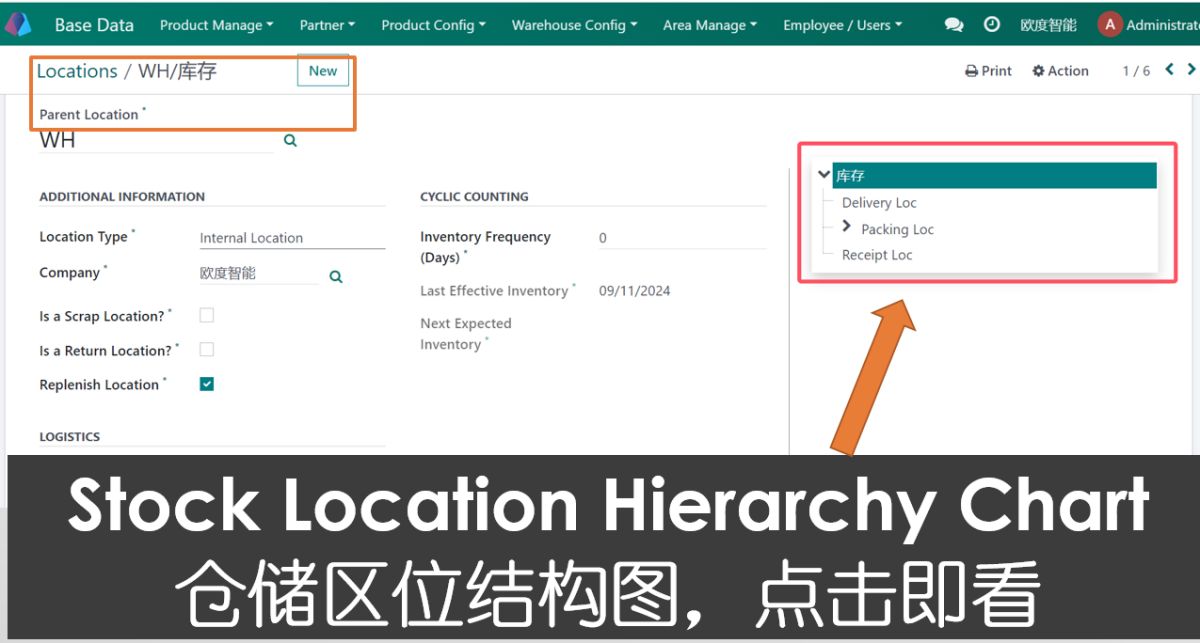The image size is (1200, 643).
Task: Click the Locations breadcrumb link
Action: coord(77,71)
